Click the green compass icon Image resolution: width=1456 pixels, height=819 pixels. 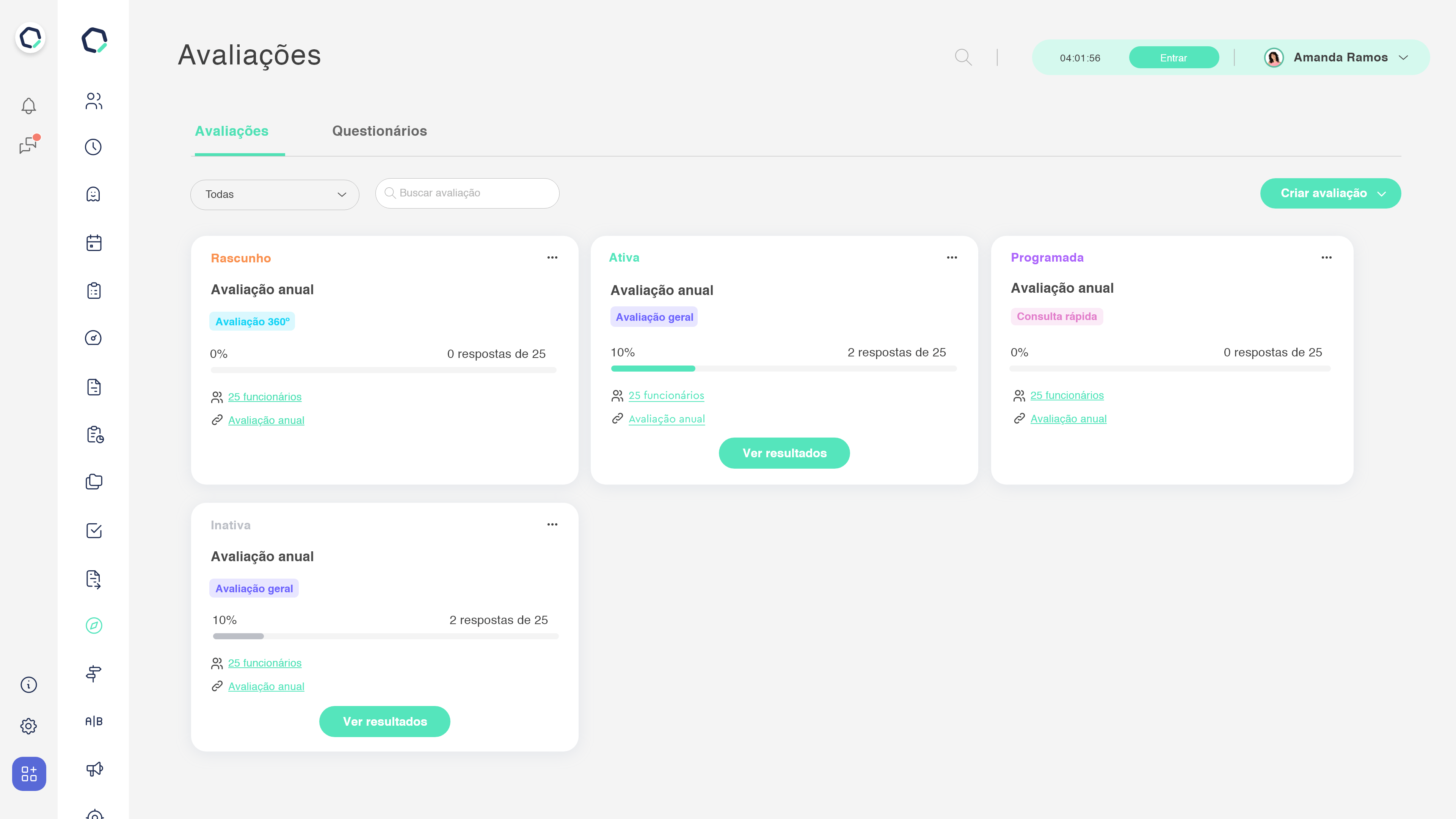(94, 626)
